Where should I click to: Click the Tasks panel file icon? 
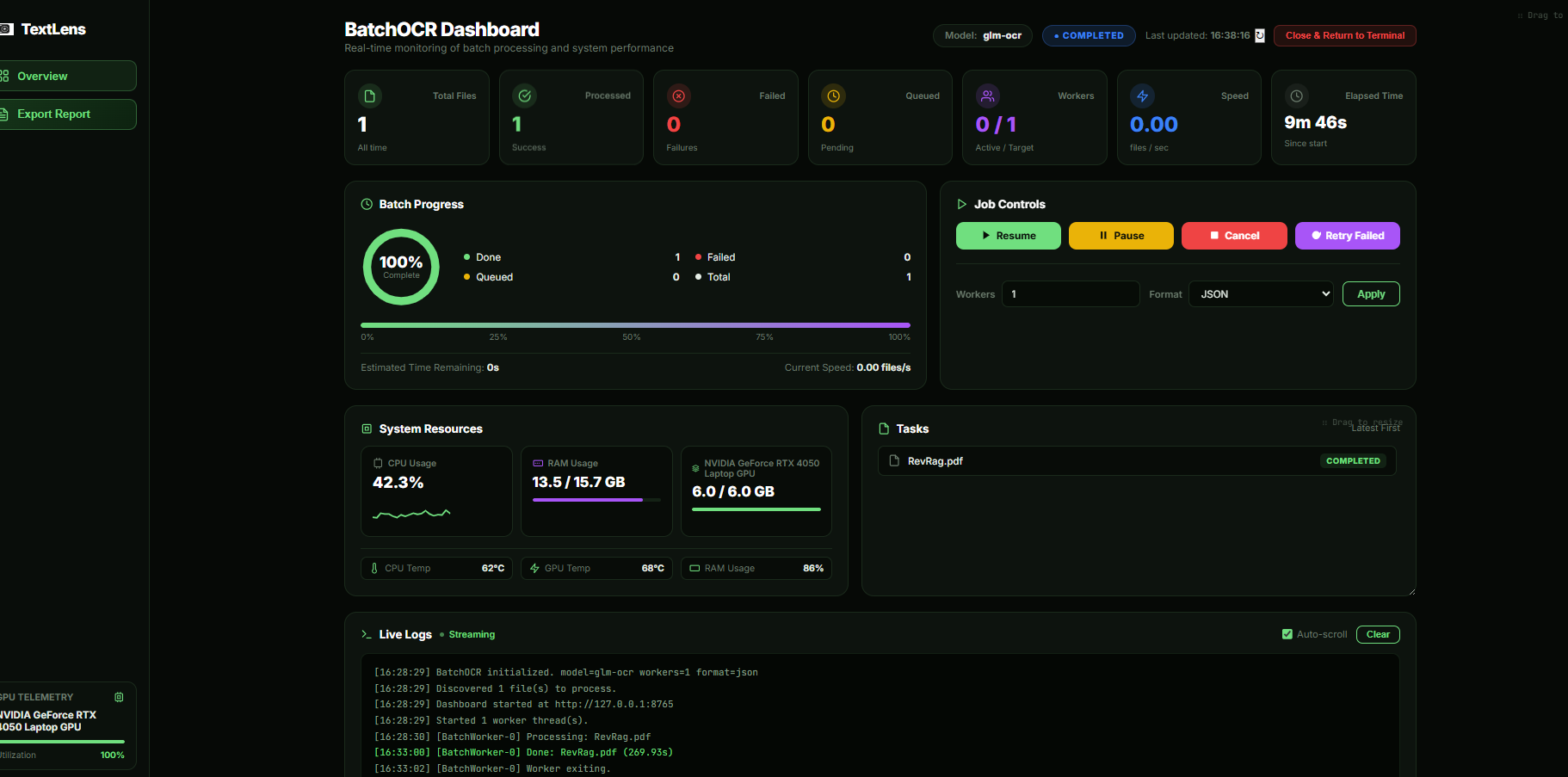(x=884, y=429)
